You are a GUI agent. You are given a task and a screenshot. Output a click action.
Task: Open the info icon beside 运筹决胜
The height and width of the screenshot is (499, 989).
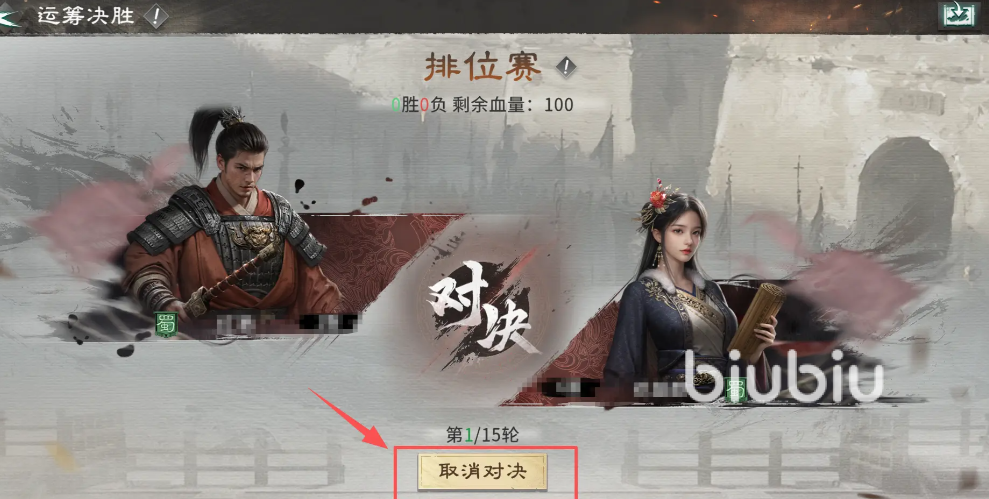click(x=156, y=16)
